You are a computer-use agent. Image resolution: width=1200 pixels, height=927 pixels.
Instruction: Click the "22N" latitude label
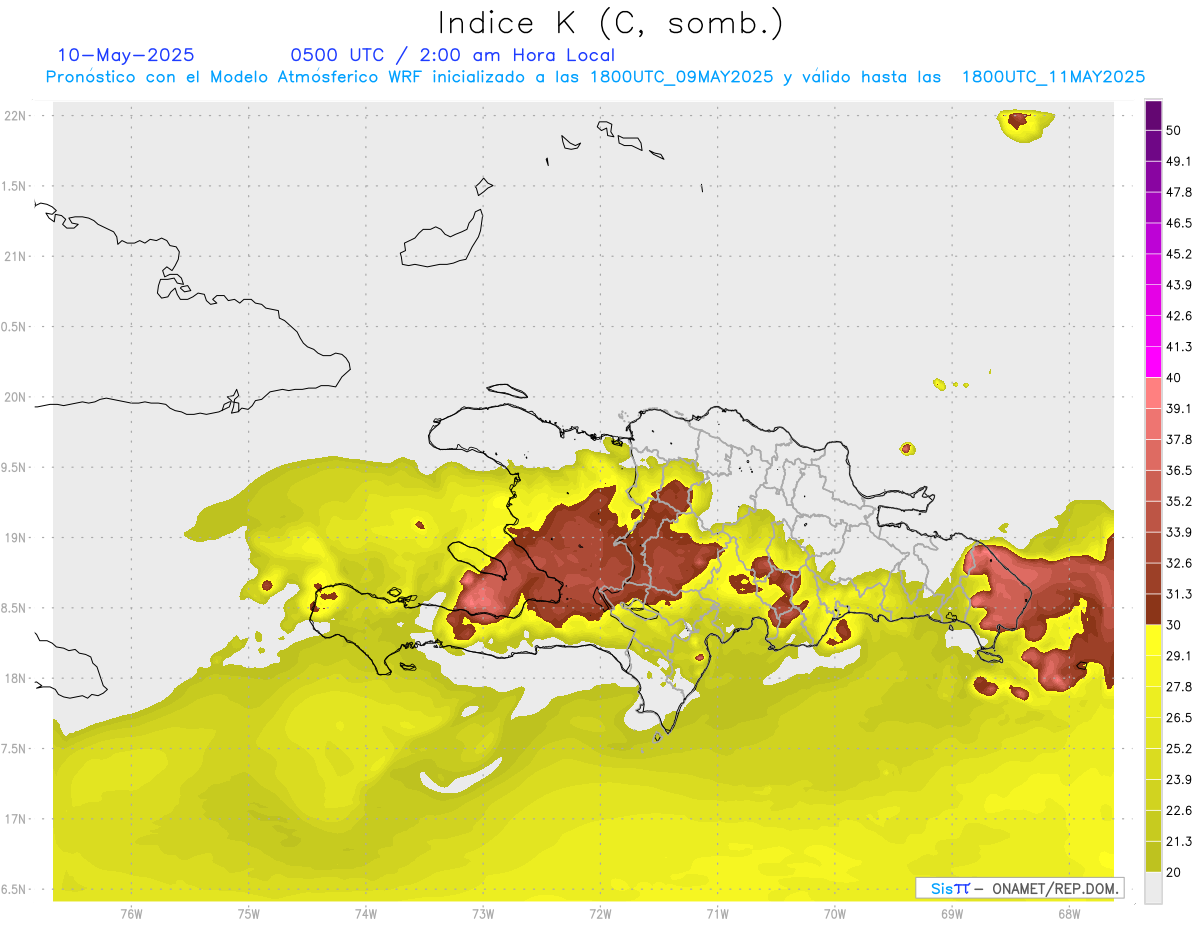click(15, 115)
